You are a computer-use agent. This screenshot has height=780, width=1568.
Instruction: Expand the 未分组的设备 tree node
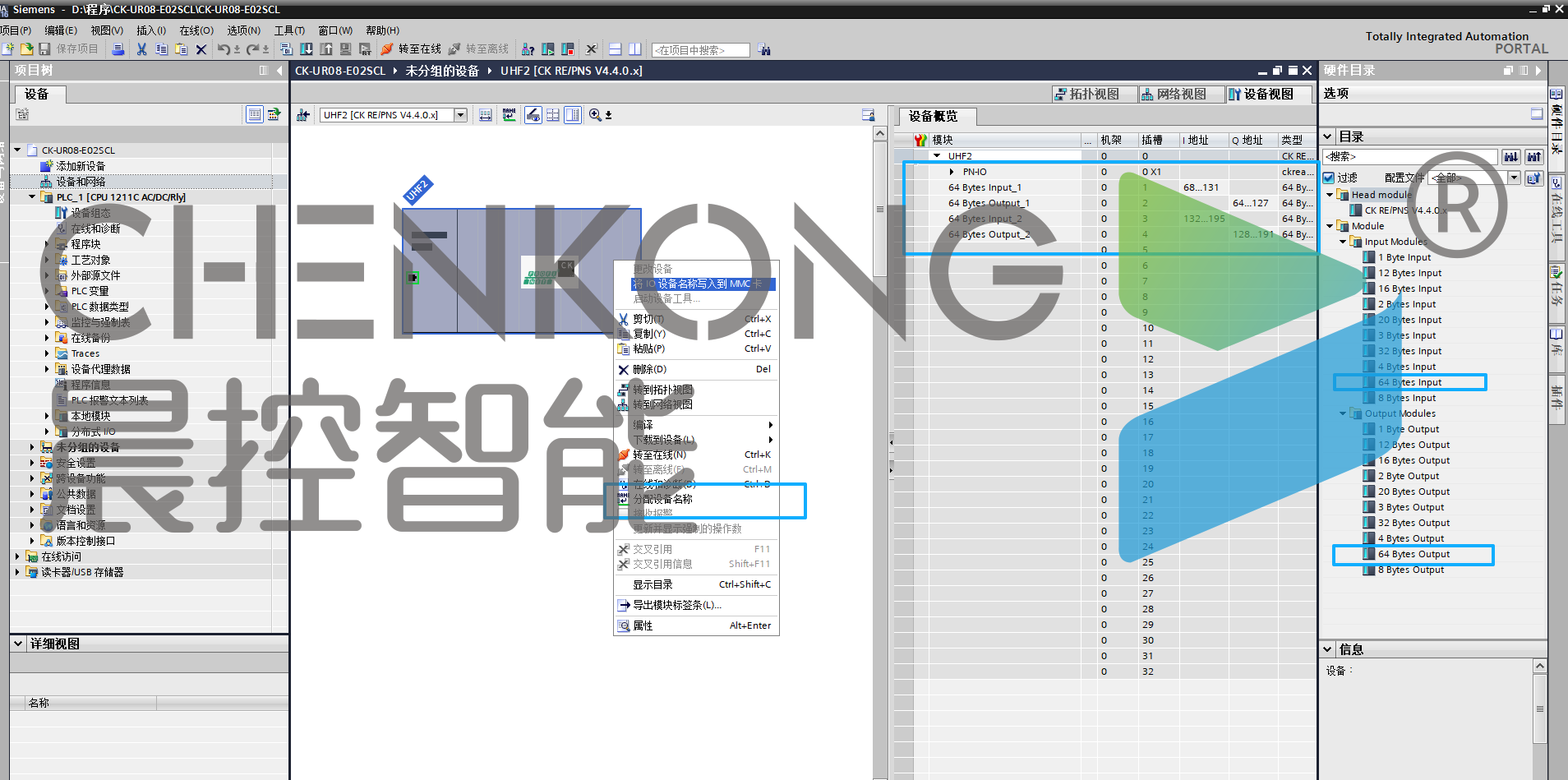32,447
